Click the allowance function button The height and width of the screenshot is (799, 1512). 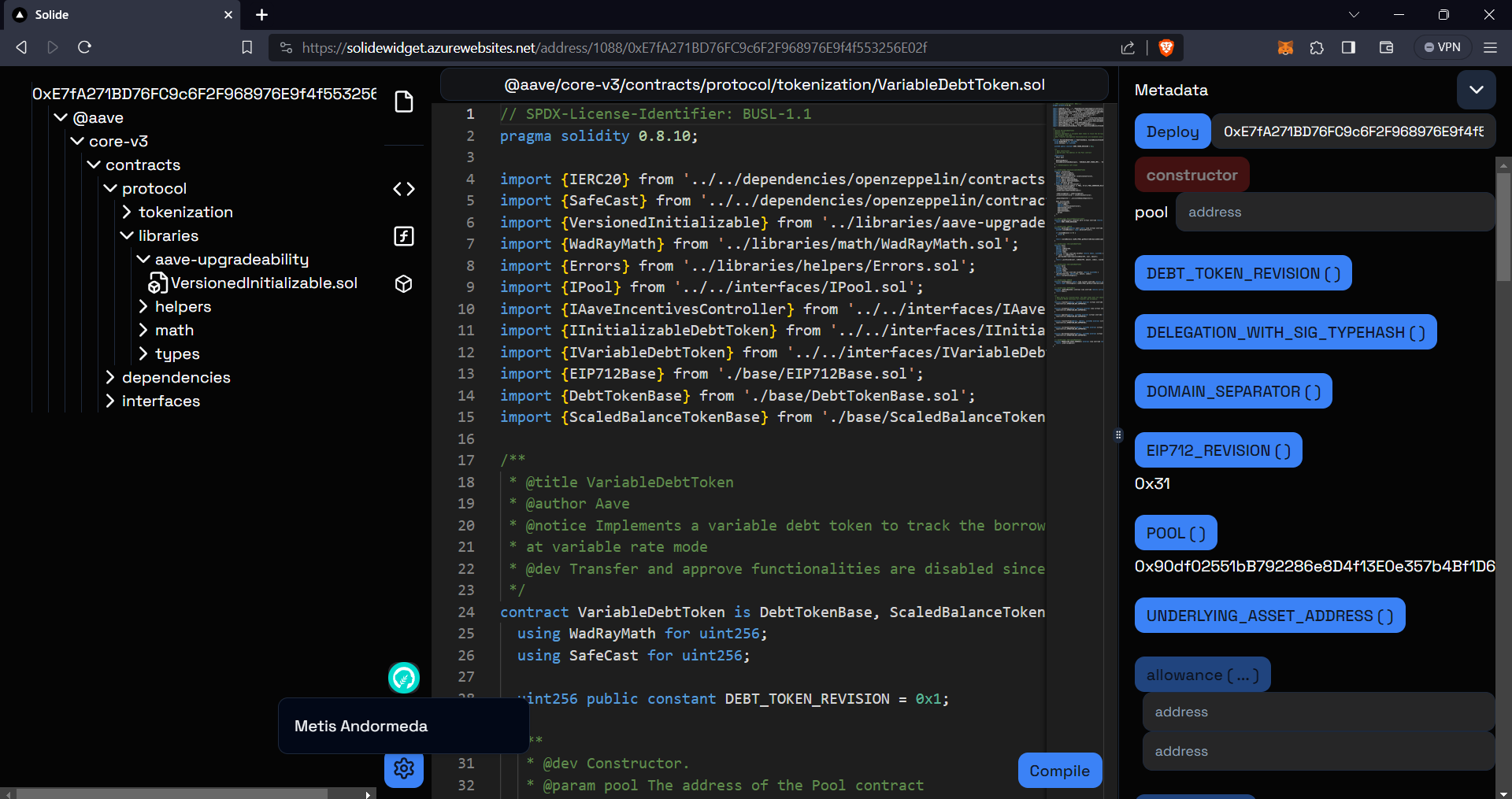point(1203,675)
